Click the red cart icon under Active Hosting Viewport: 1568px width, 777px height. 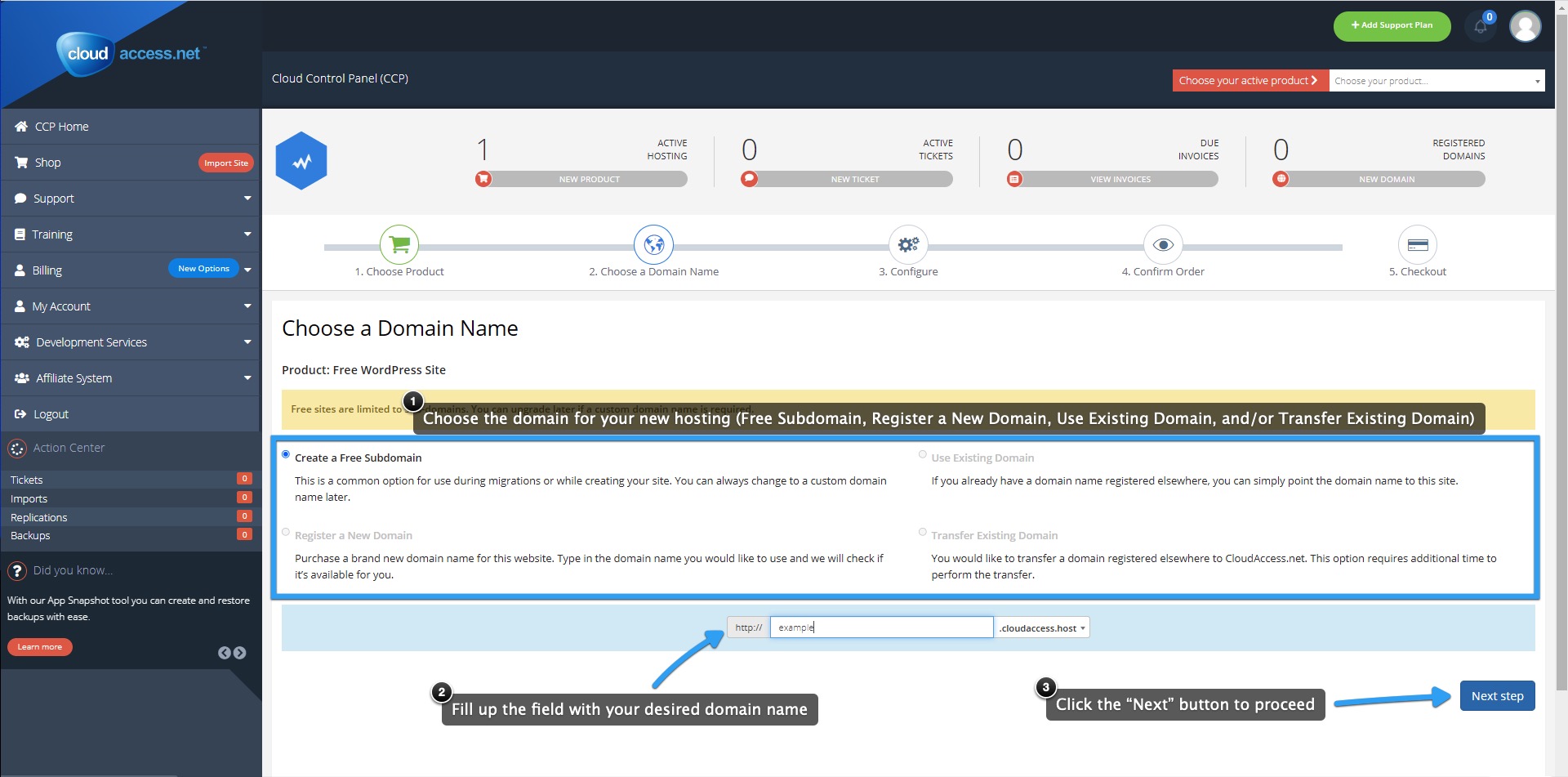tap(483, 179)
